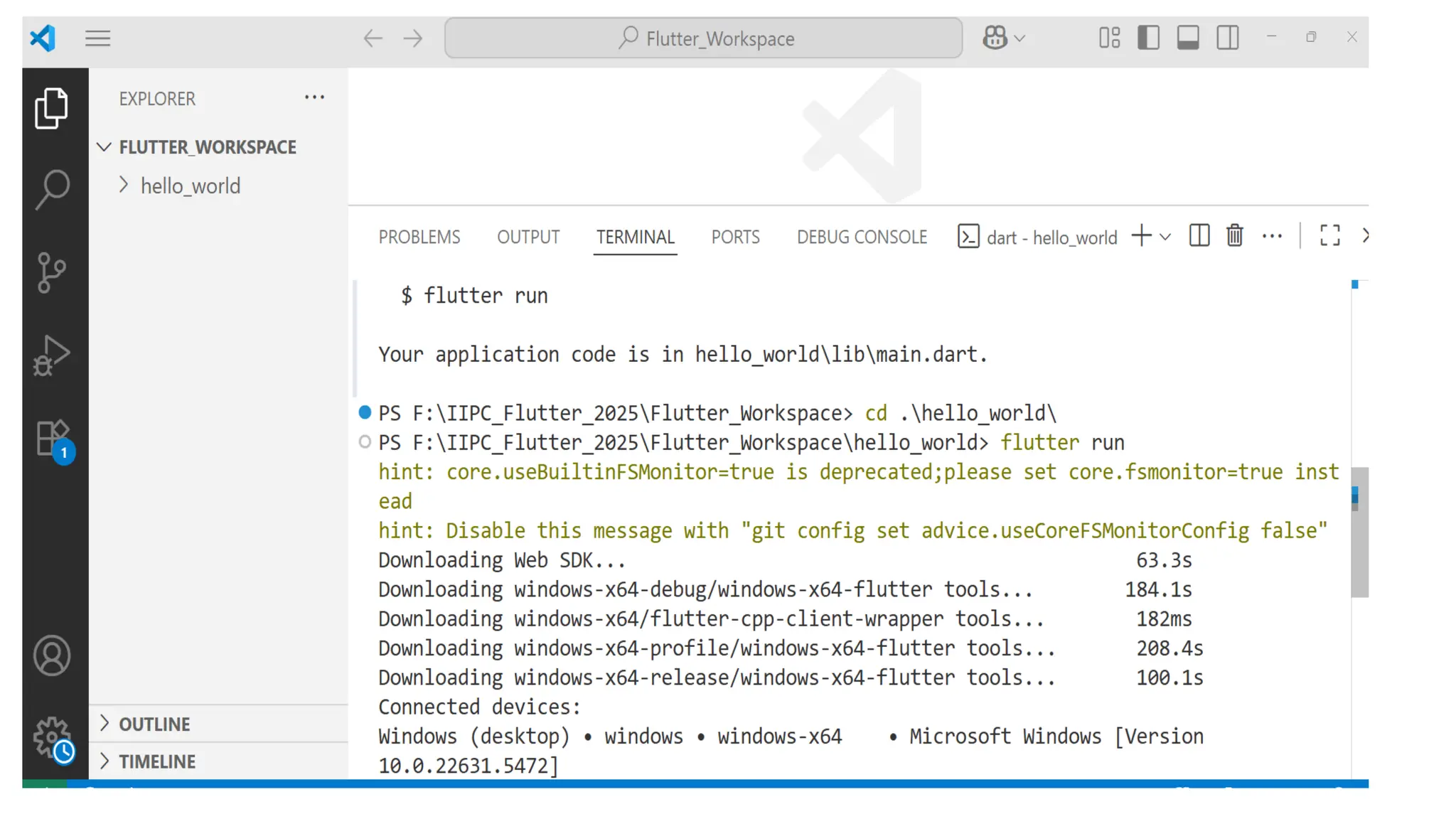Toggle the bottom panel visibility

pos(1188,38)
